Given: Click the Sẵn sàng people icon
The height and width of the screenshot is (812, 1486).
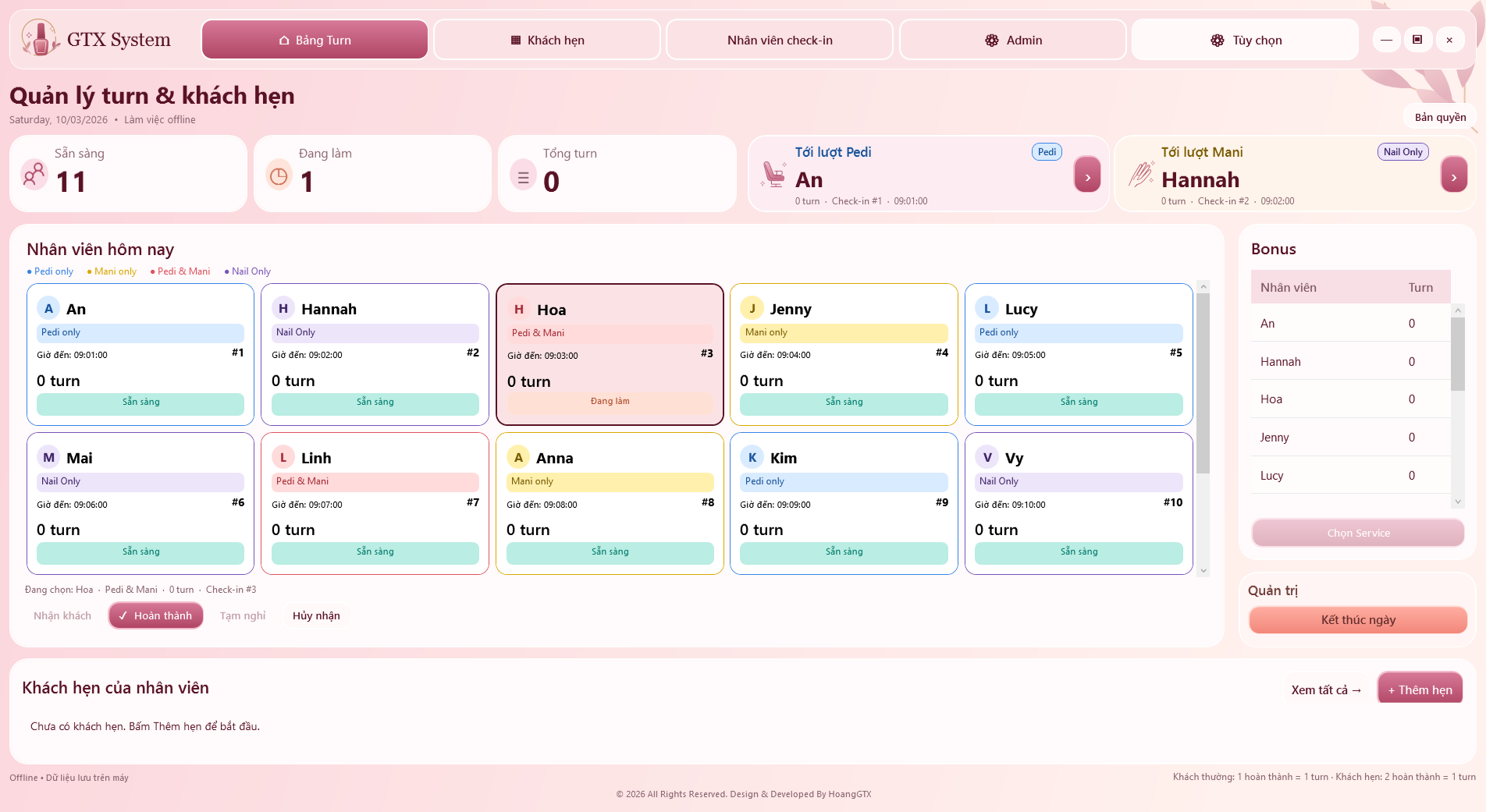Looking at the screenshot, I should coord(34,174).
